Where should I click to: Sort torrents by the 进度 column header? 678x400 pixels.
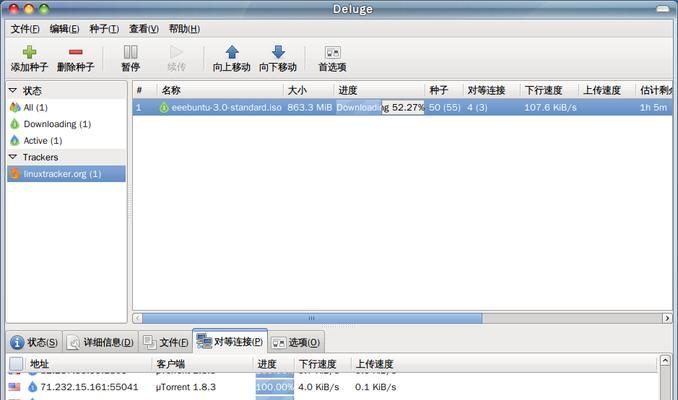tap(379, 90)
